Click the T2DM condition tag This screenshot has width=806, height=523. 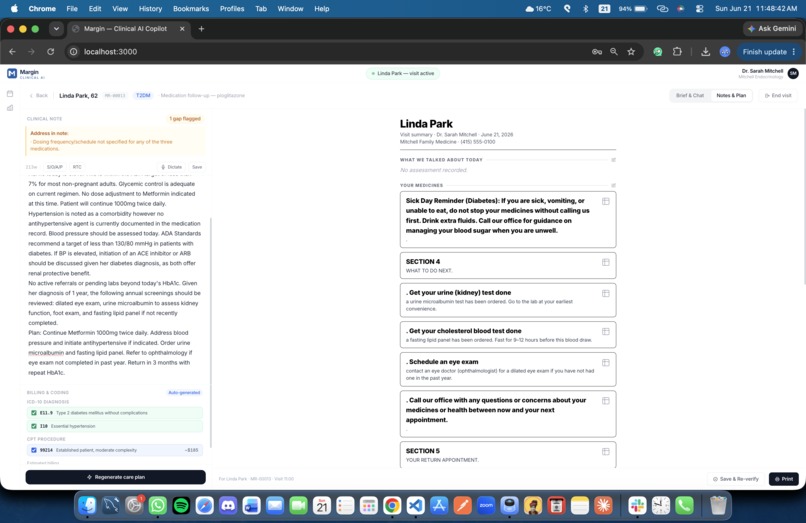pos(143,96)
